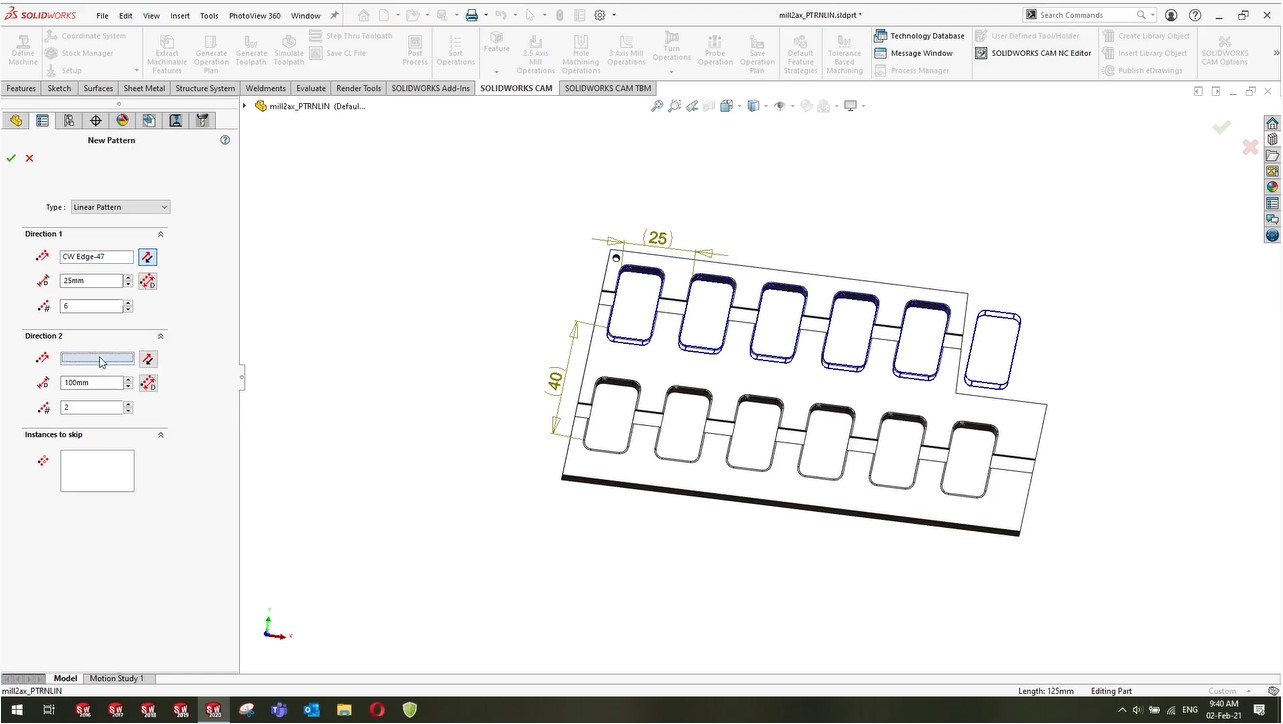Open the New Pattern help icon

[225, 140]
